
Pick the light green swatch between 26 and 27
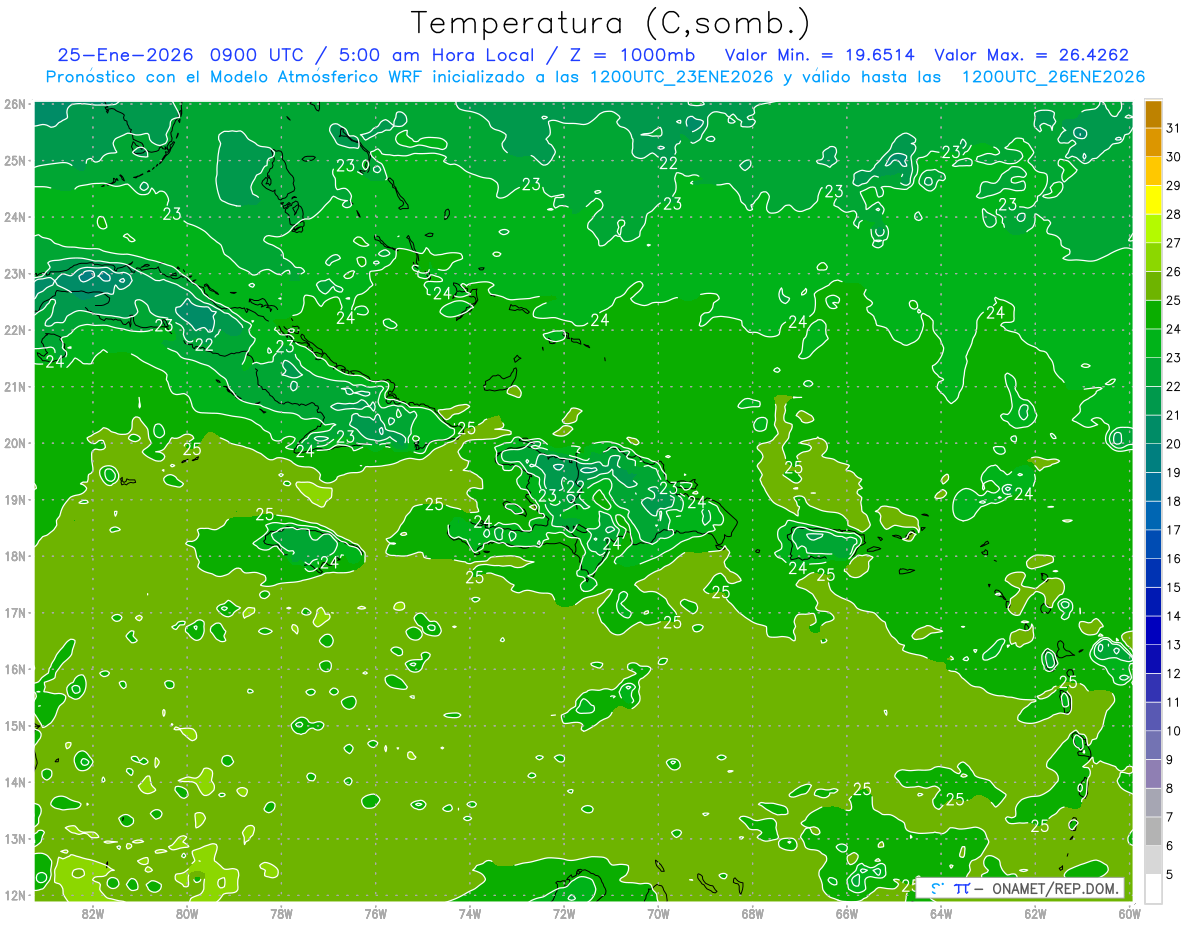tap(1153, 257)
